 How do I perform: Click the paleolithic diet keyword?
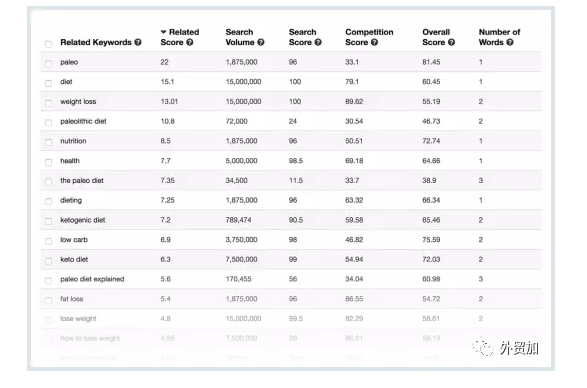coord(83,121)
